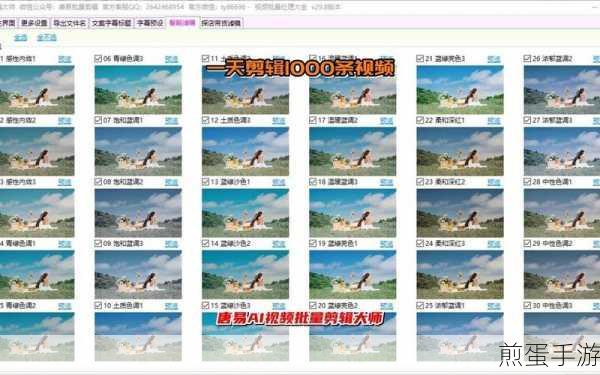
Task: Select the filter 14 preview thumbnail
Action: pos(245,274)
